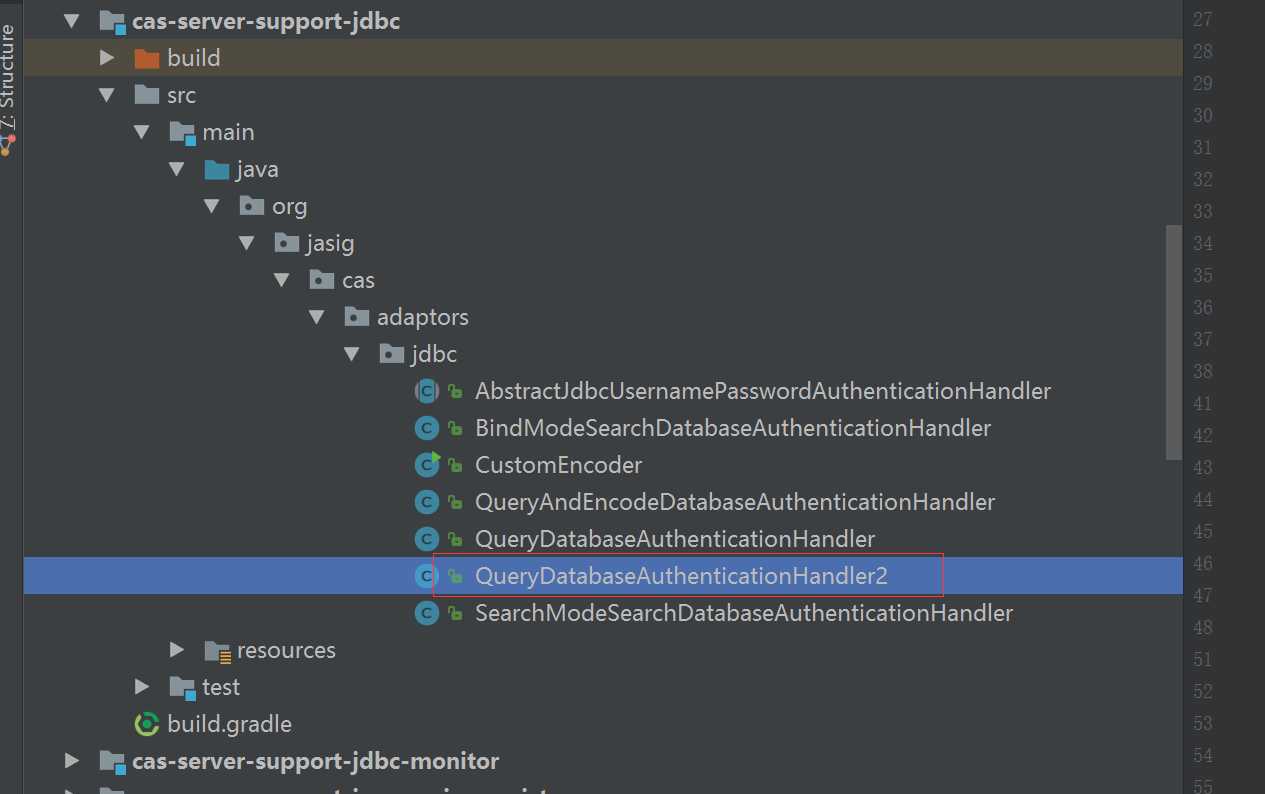Screen dimensions: 1265x794
Task: Click the project tree vertical scrollbar
Action: [1174, 340]
